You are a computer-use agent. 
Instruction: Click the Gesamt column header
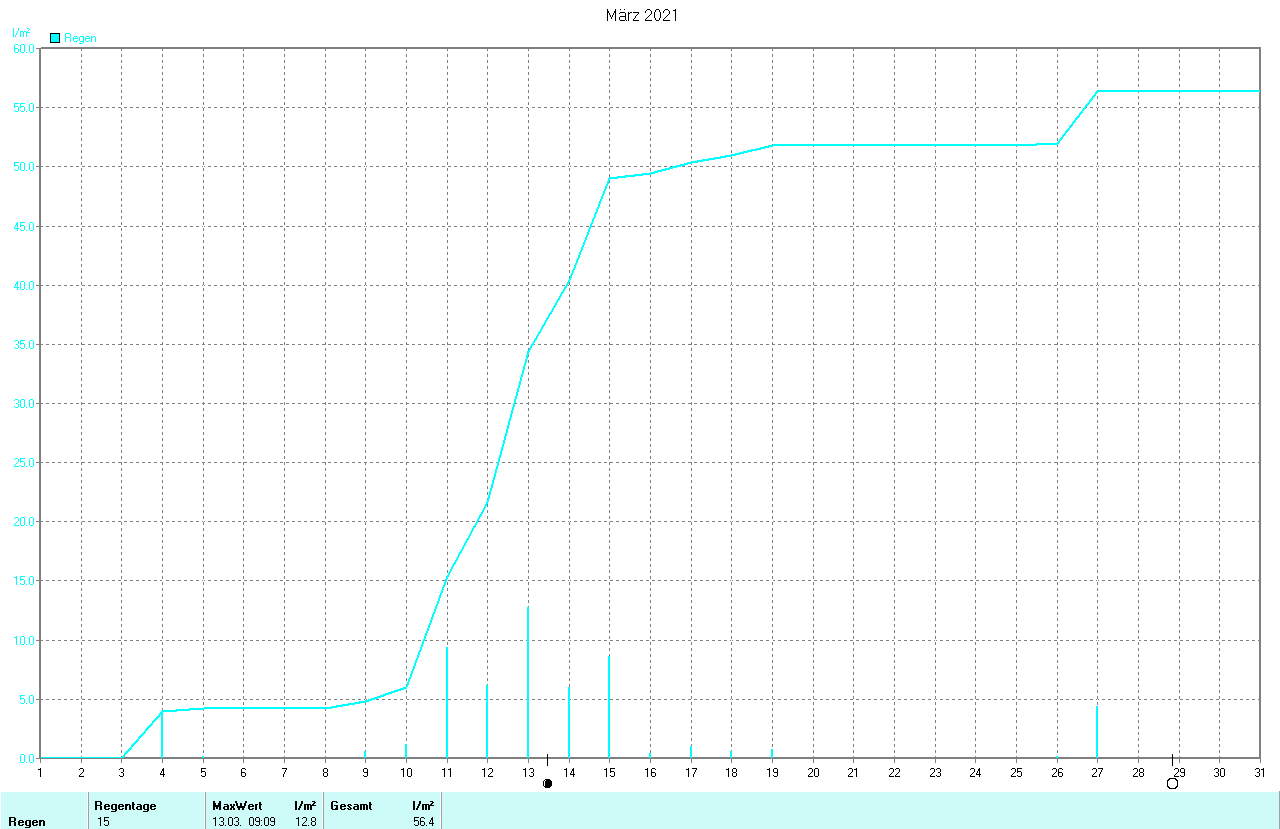click(351, 805)
